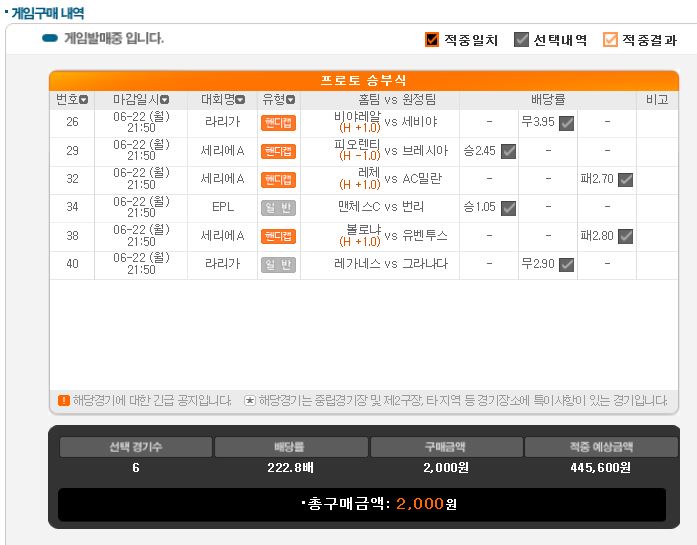The width and height of the screenshot is (697, 545).
Task: Click the 핸디캡 badge in row 38
Action: pyautogui.click(x=278, y=236)
